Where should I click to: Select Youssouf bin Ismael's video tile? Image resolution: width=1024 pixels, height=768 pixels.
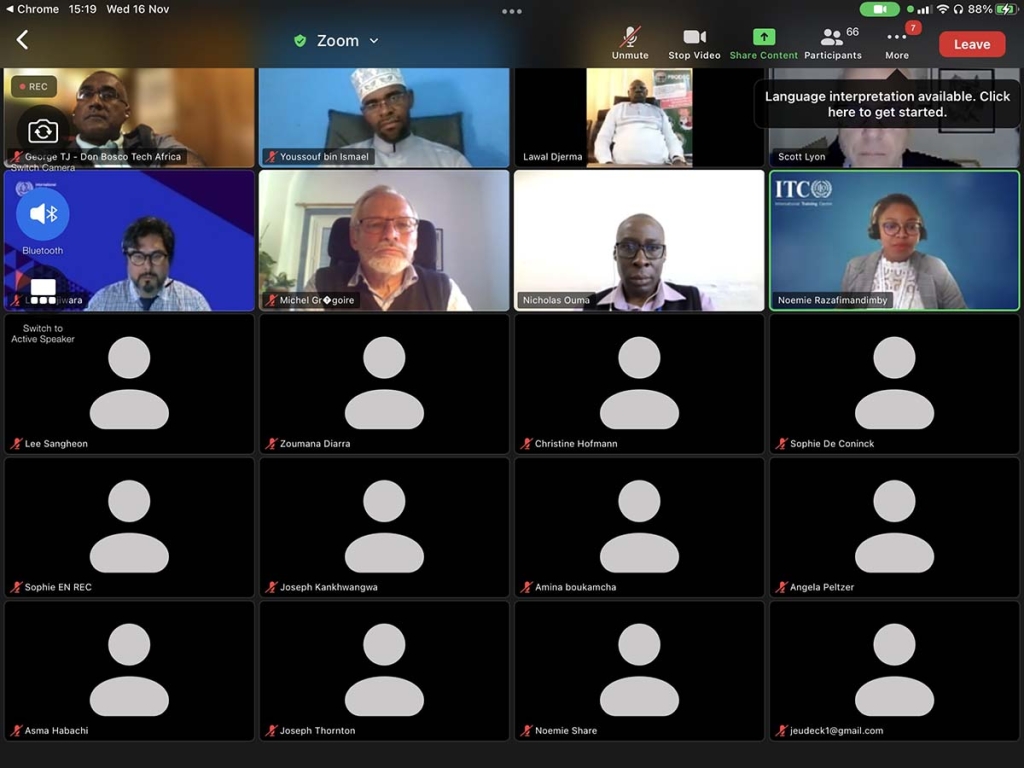click(x=384, y=117)
